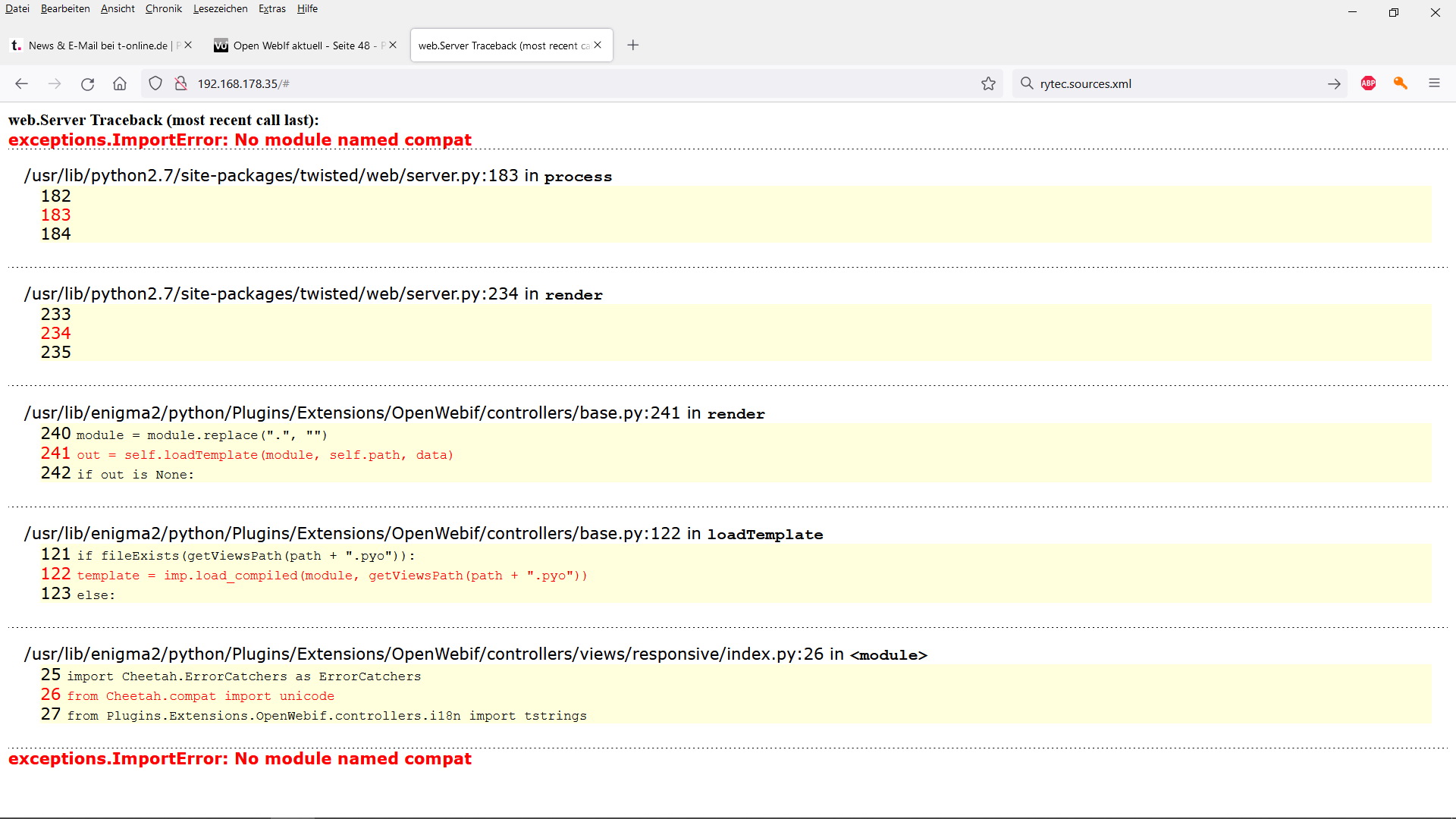Reload the current page

click(87, 83)
